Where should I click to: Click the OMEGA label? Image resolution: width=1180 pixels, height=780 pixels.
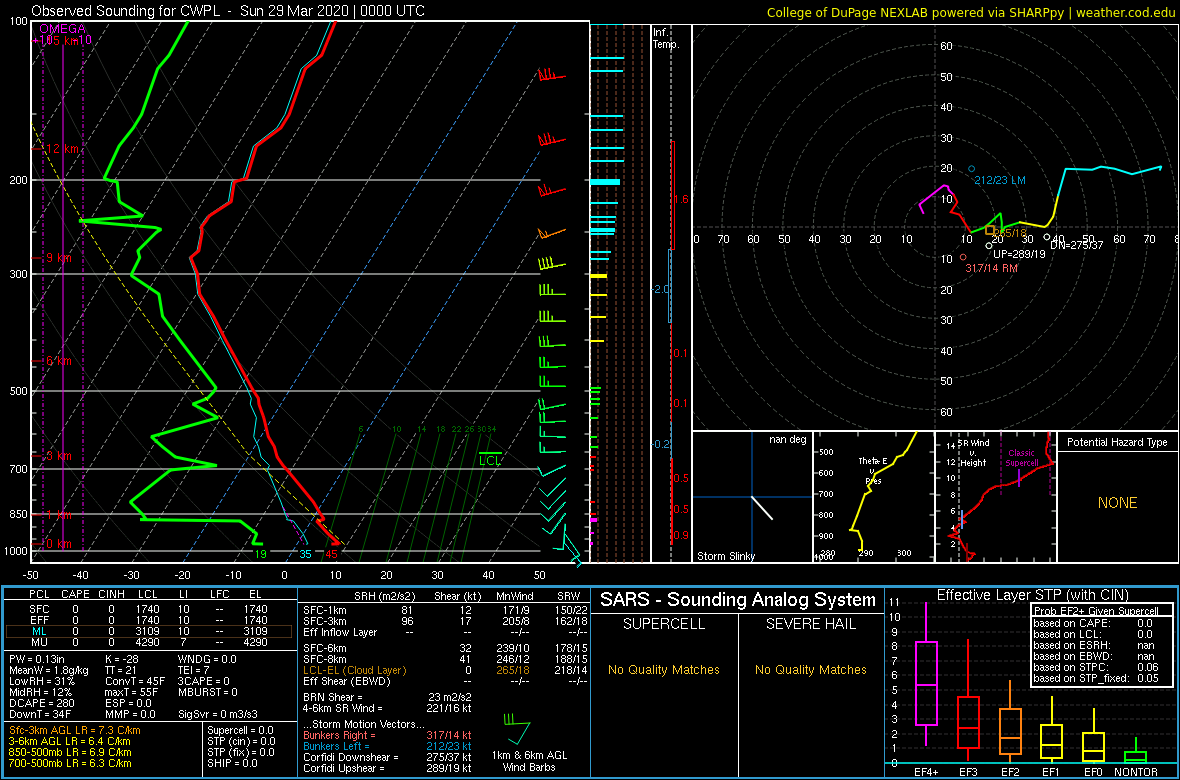62,29
